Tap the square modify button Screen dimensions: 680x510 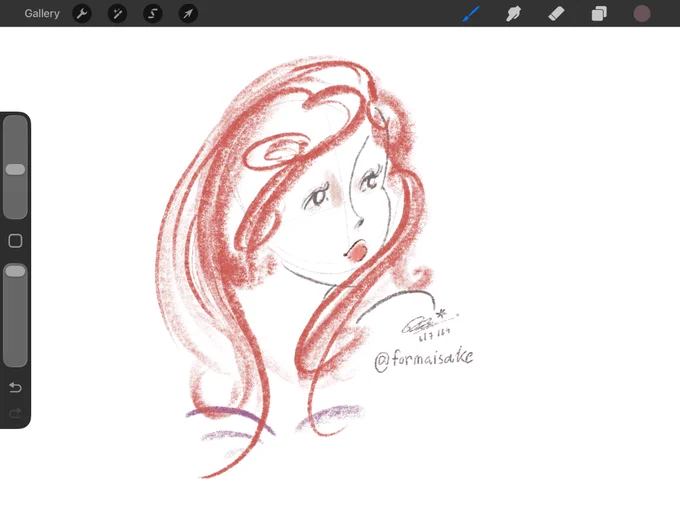[15, 241]
